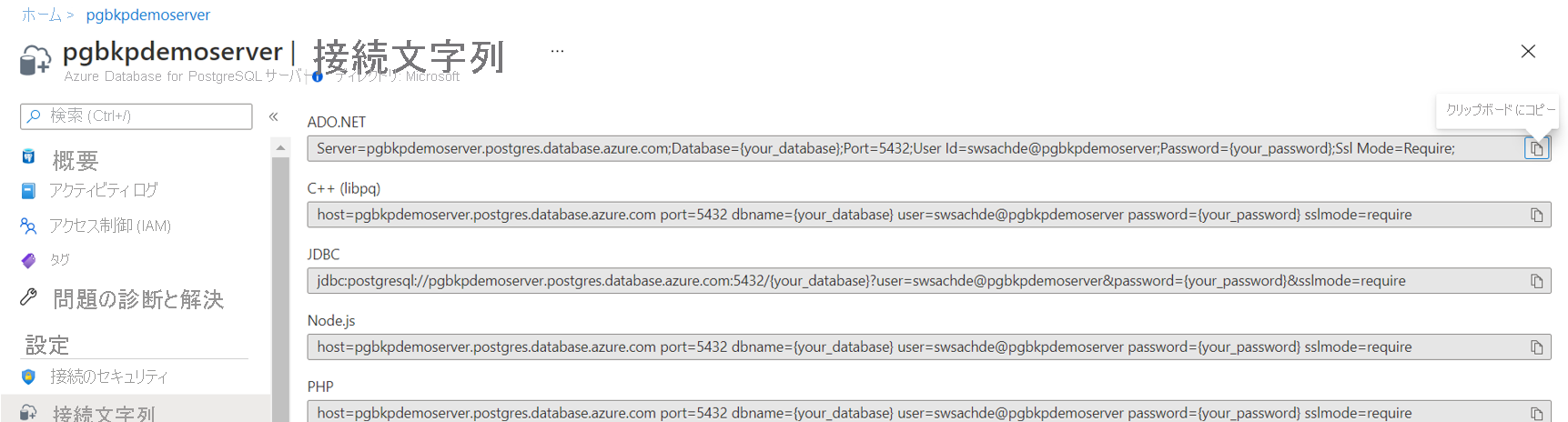The image size is (1568, 422).
Task: Go to ホーム breadcrumb link
Action: pyautogui.click(x=41, y=15)
